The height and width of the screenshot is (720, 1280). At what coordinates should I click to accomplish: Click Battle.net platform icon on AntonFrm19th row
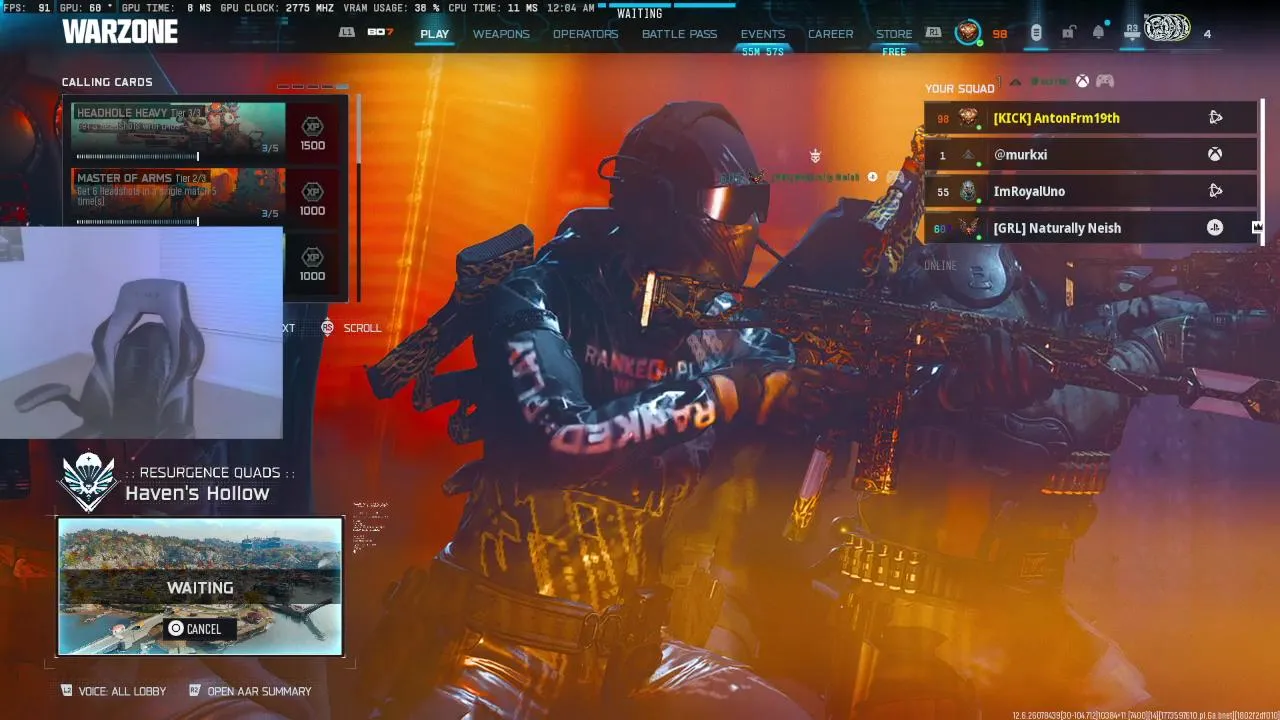(1215, 118)
